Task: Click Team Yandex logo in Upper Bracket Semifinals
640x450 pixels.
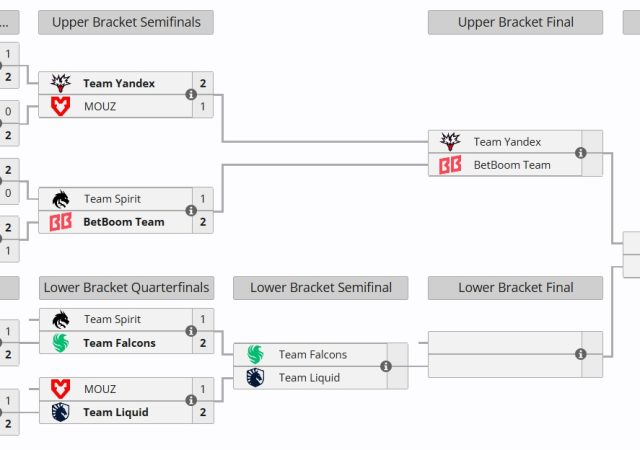Action: (x=61, y=83)
